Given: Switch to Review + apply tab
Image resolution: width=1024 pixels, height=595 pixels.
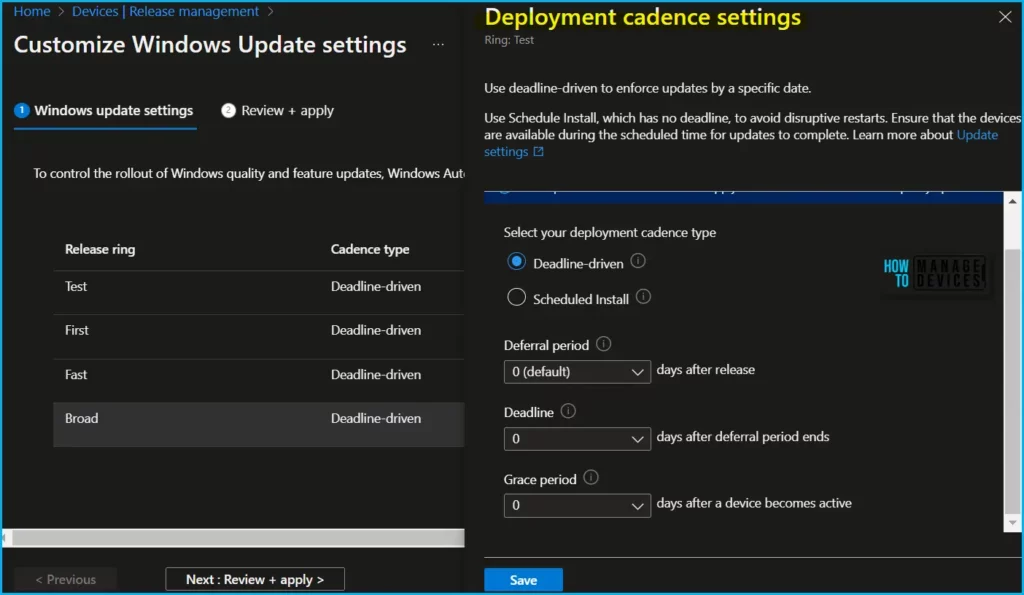Looking at the screenshot, I should tap(278, 110).
